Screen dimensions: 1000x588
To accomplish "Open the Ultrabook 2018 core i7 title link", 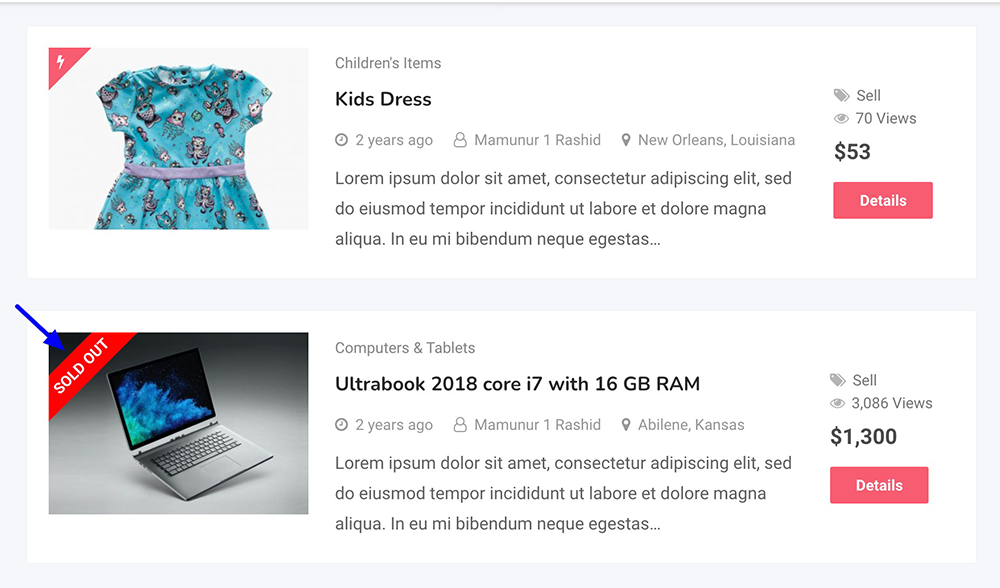I will tap(517, 384).
